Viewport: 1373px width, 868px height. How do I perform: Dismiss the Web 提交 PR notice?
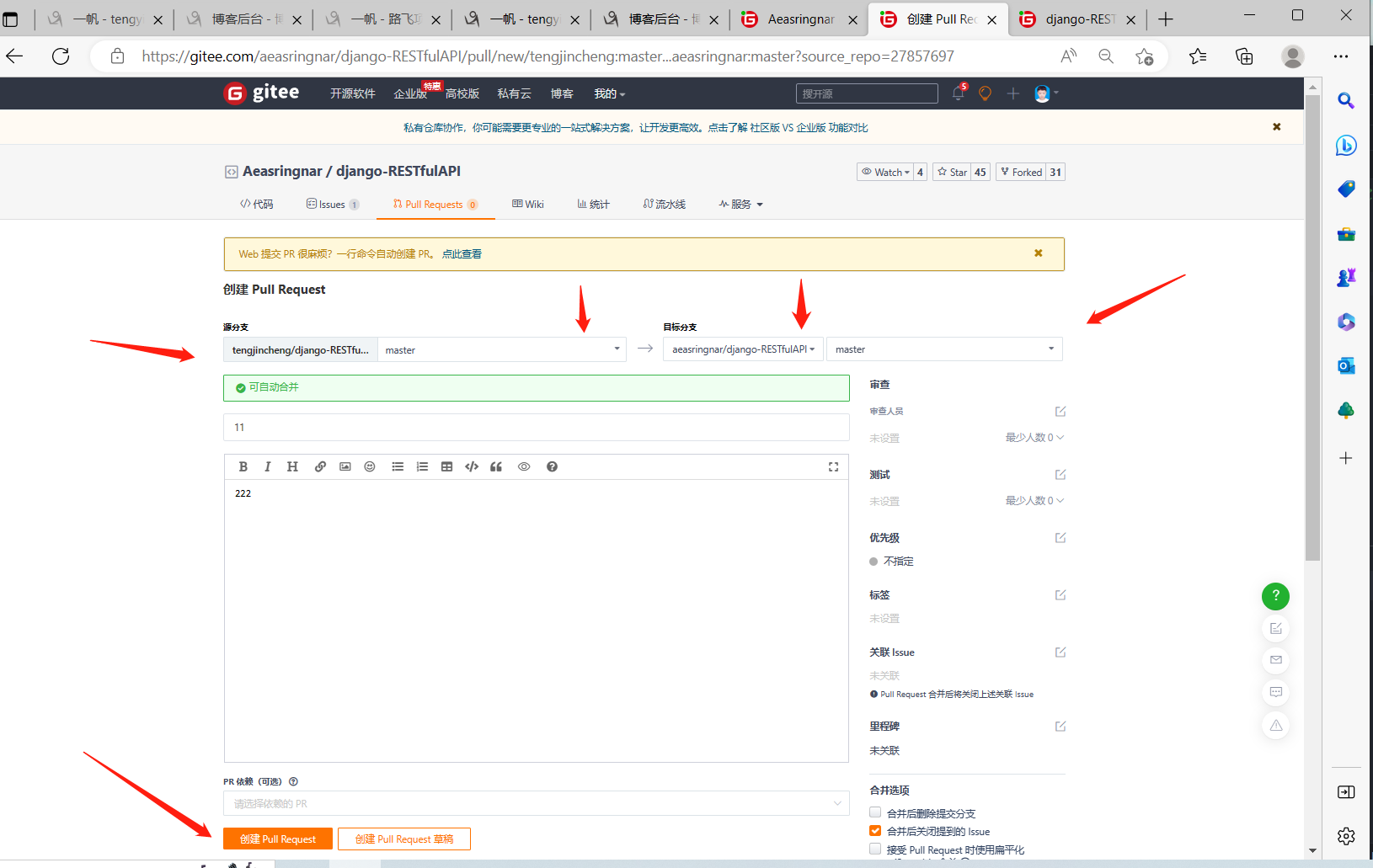(x=1039, y=253)
